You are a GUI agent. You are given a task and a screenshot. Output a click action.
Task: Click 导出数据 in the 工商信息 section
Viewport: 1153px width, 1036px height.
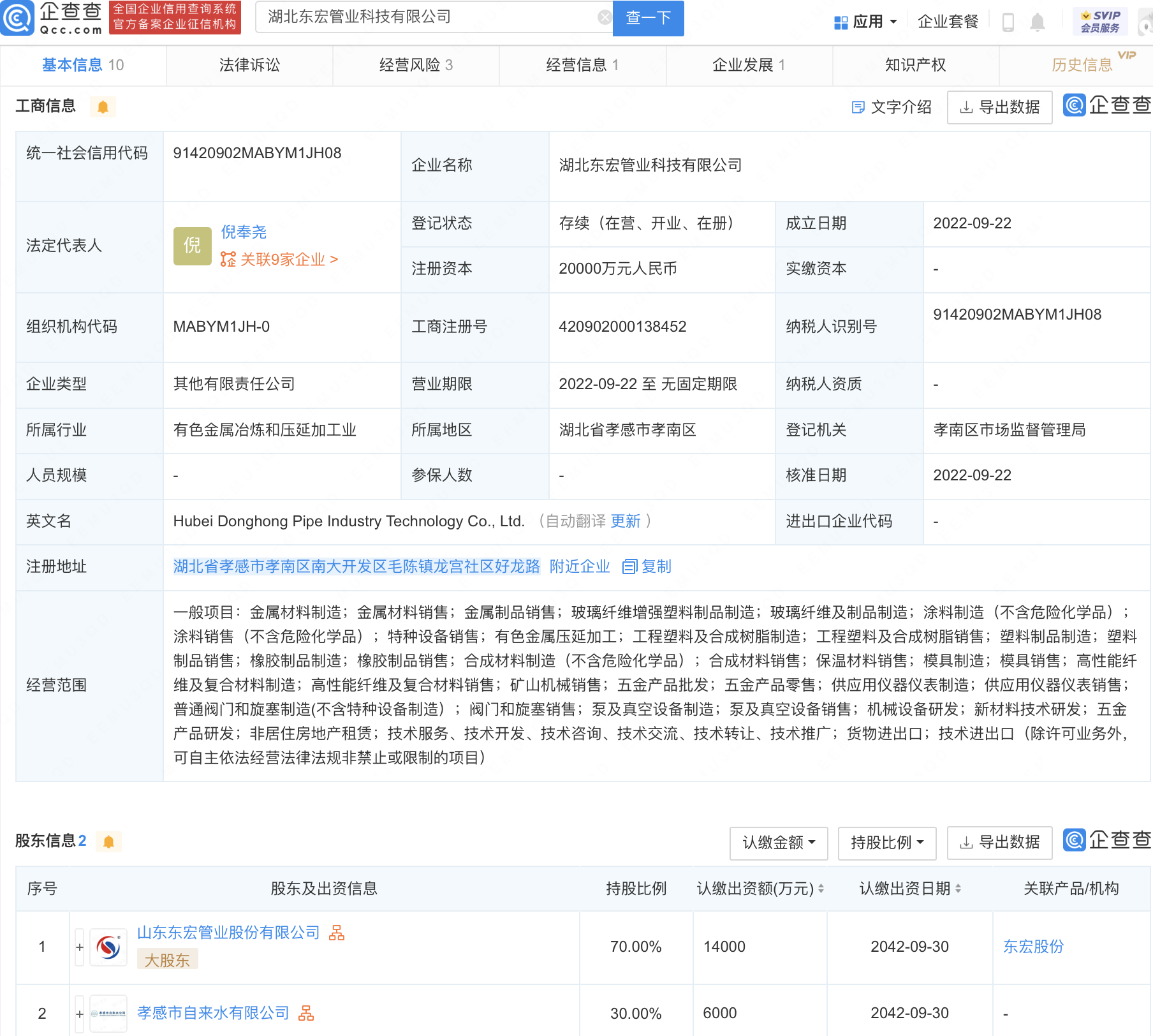(1000, 107)
